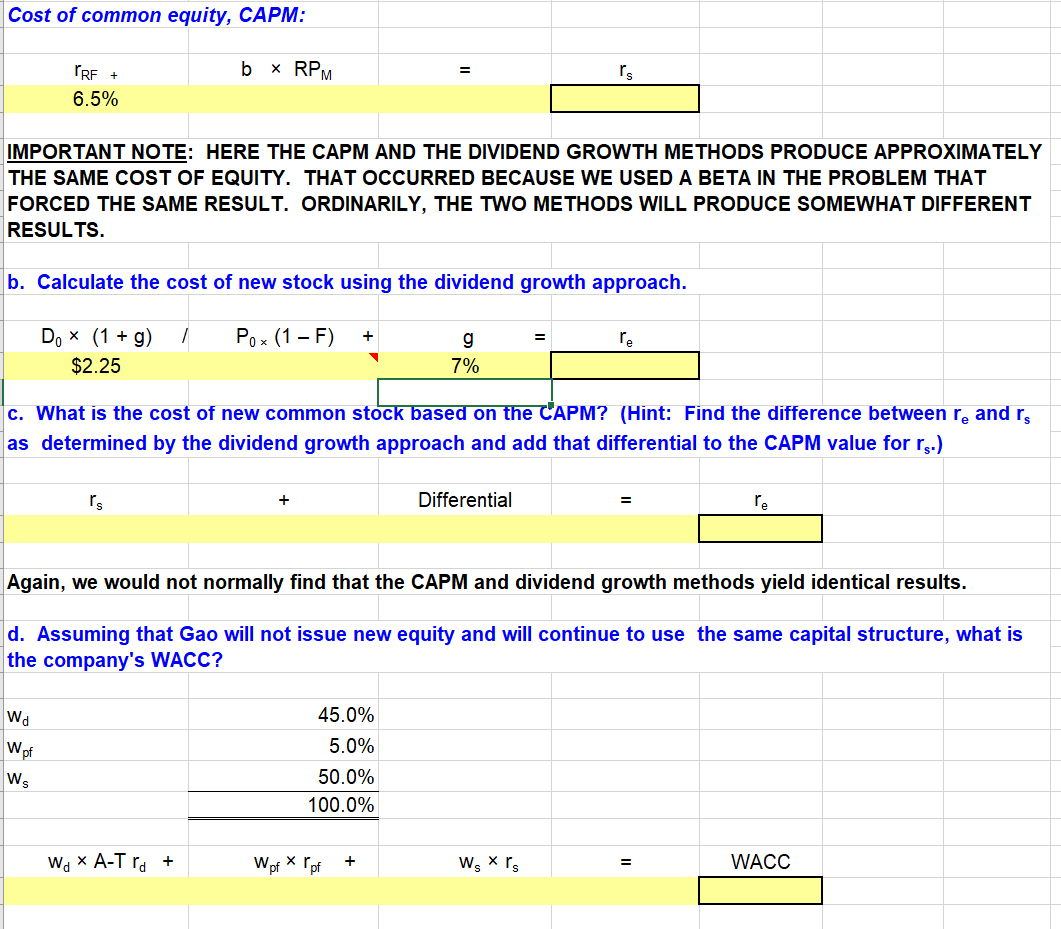Select the 7% growth rate cell
Image resolution: width=1061 pixels, height=929 pixels.
tap(465, 365)
